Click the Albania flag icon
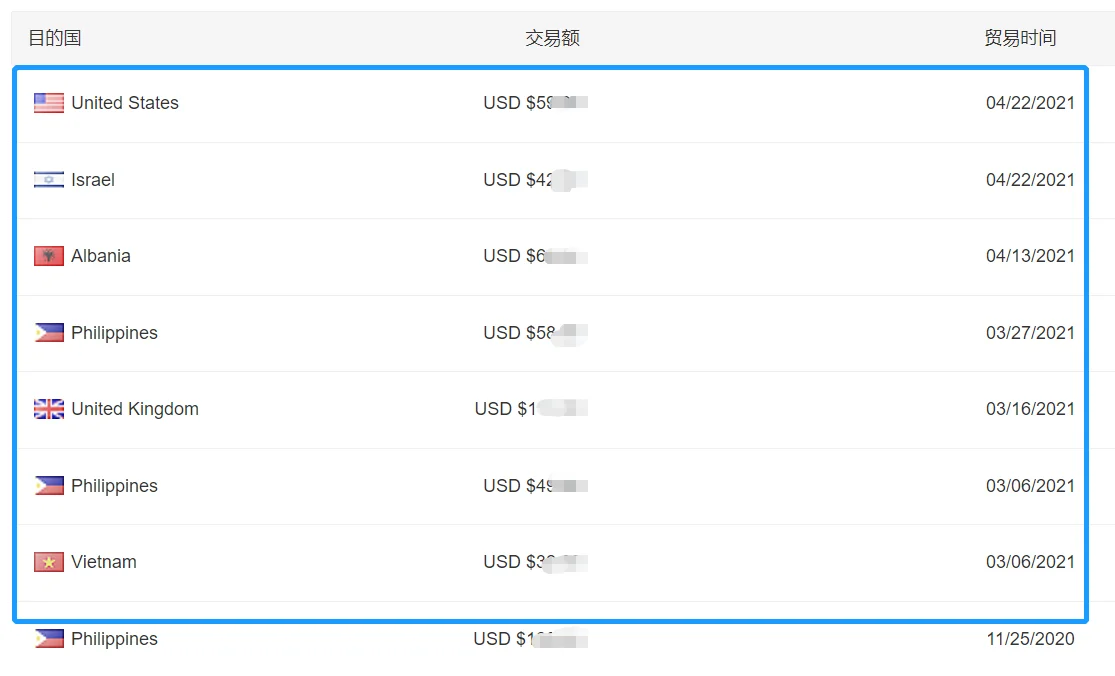1115x676 pixels. point(49,256)
